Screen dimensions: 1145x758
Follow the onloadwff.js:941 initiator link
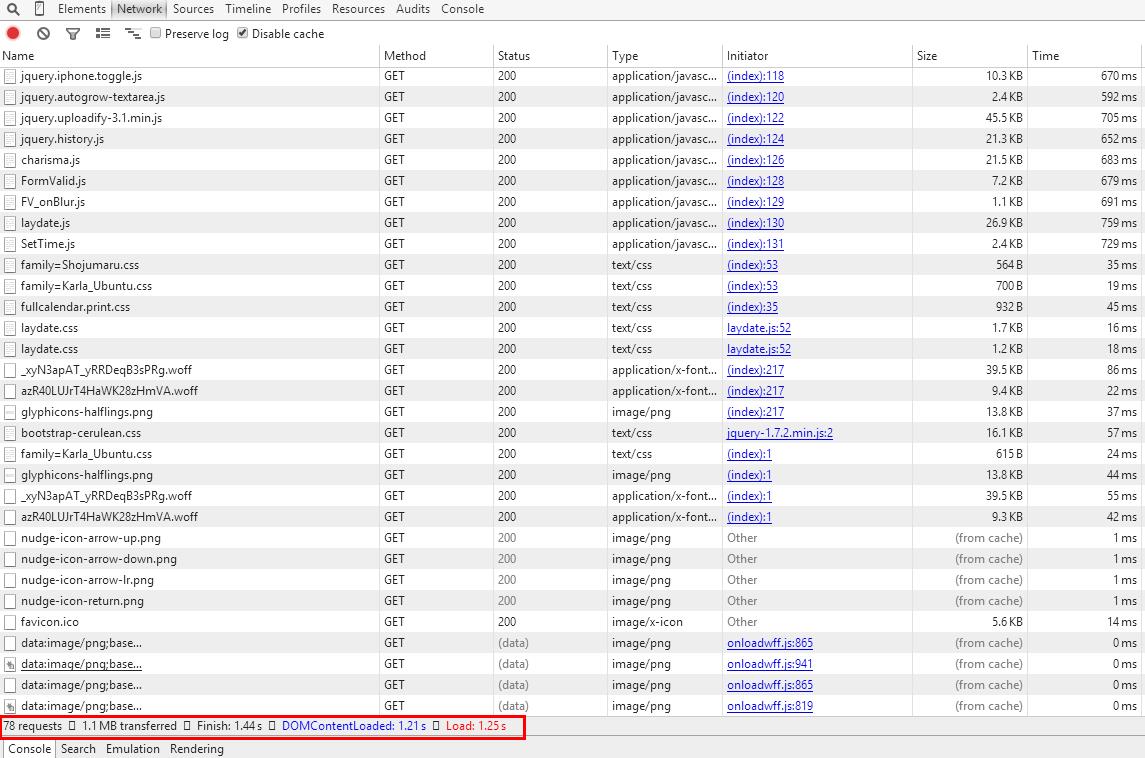pos(769,664)
